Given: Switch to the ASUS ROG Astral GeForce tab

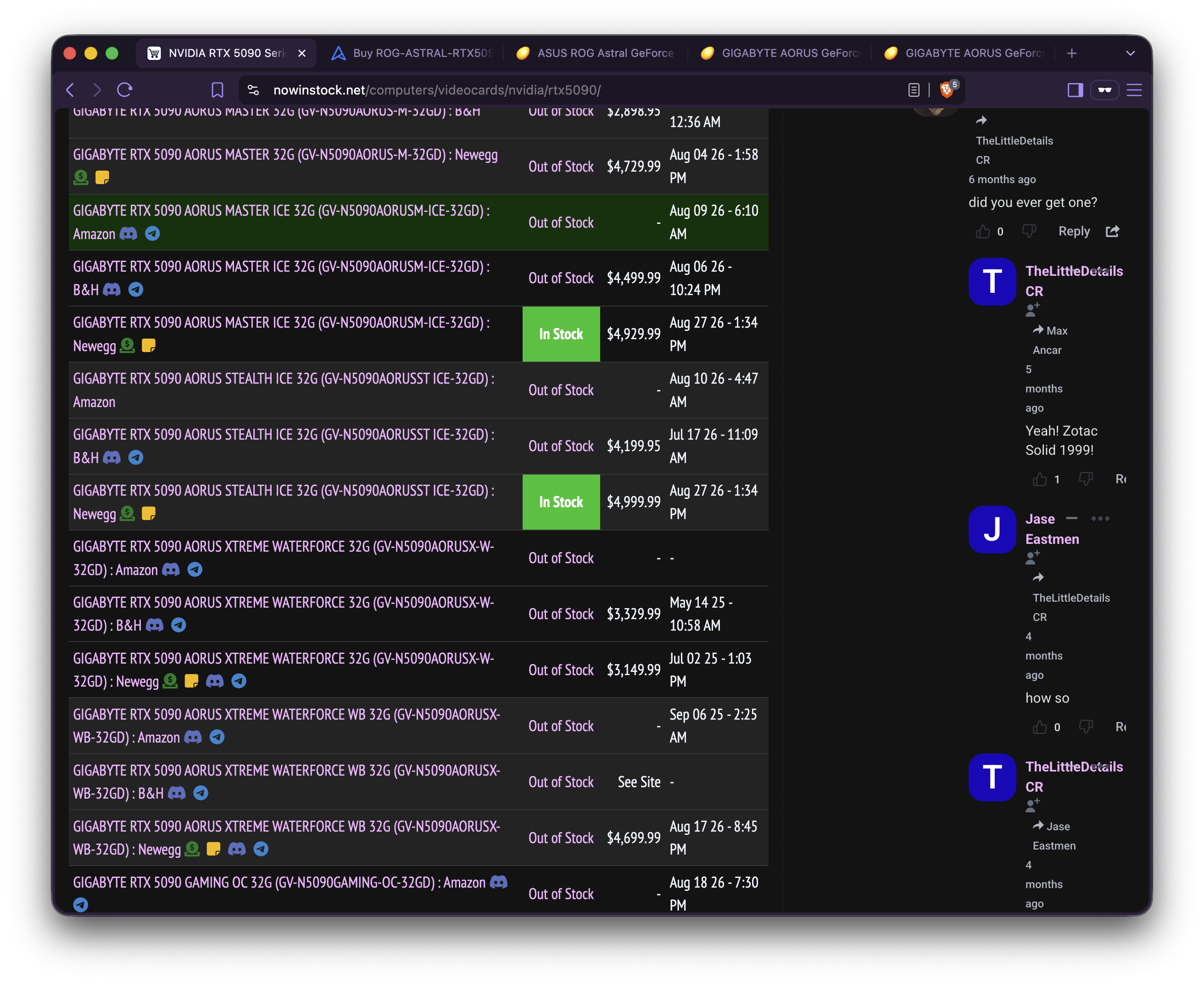Looking at the screenshot, I should pos(596,53).
